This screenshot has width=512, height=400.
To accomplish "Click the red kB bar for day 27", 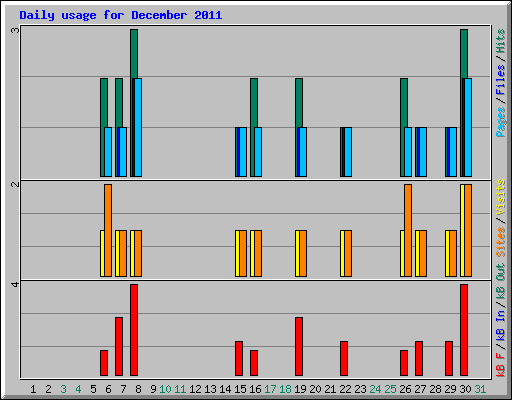I will tap(419, 358).
